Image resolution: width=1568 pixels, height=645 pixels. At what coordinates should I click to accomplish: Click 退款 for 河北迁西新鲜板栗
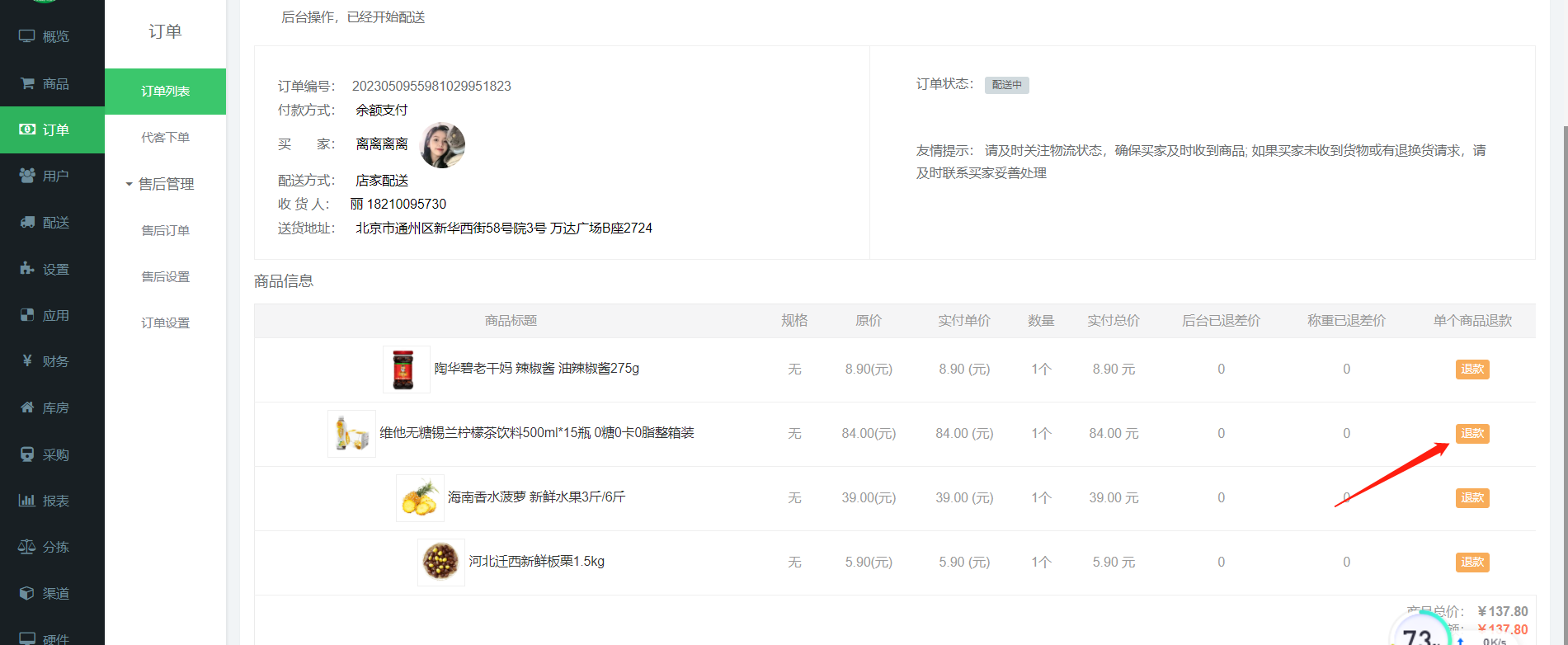pos(1471,563)
